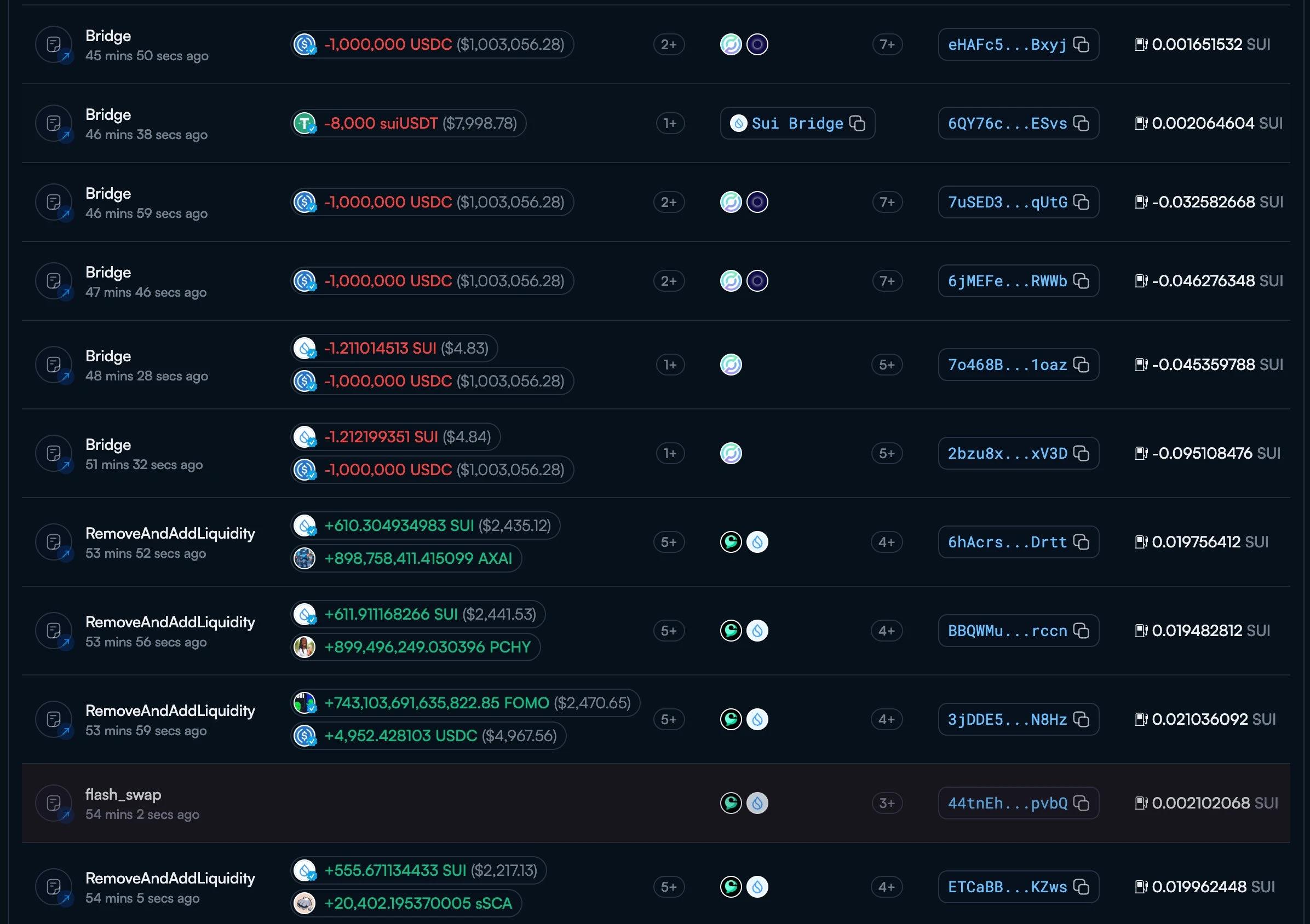Click the +20,402.195370005 sSCA amount
This screenshot has width=1310, height=924.
point(418,903)
